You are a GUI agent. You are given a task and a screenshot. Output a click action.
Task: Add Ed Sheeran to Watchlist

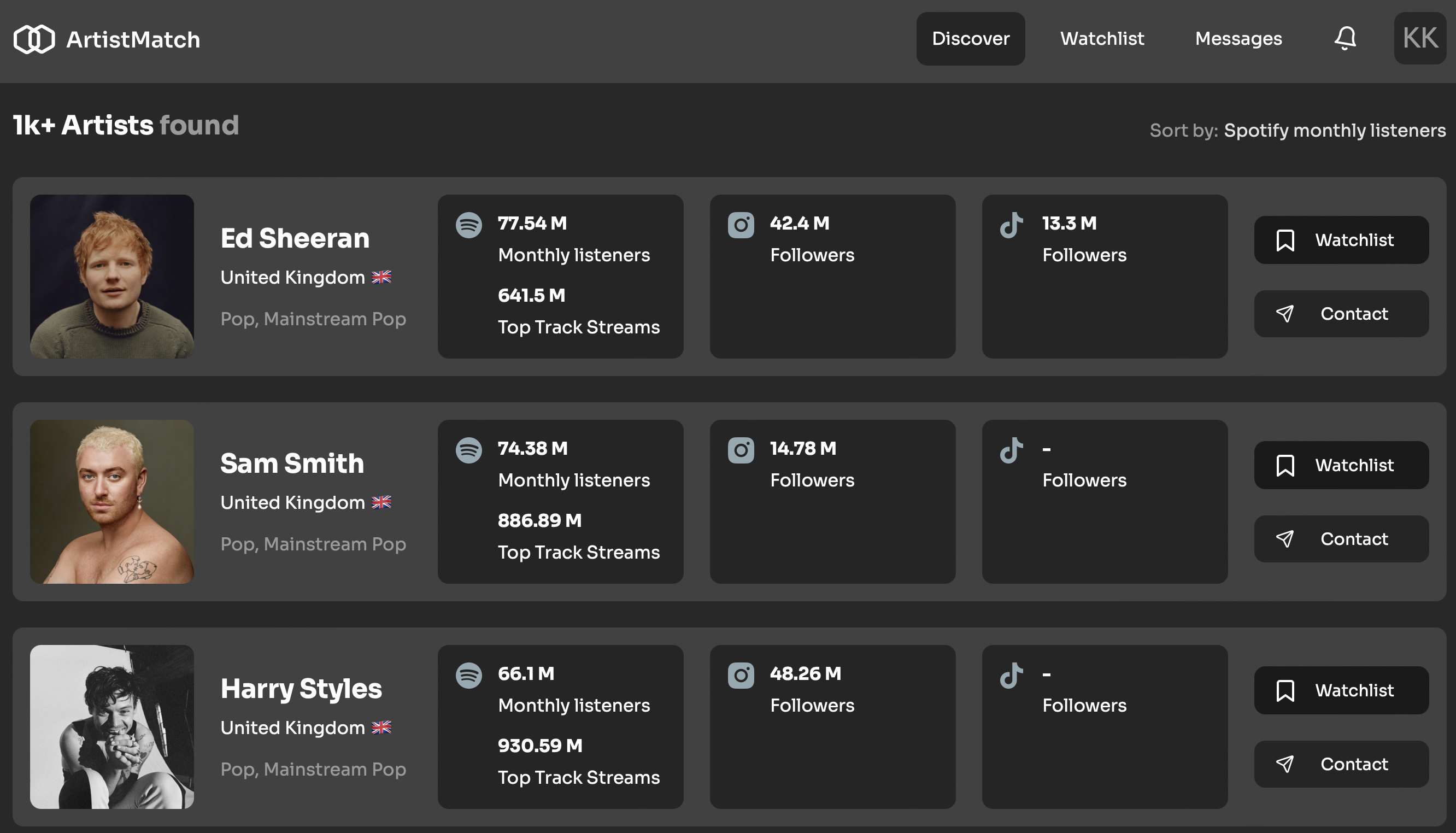pos(1341,240)
